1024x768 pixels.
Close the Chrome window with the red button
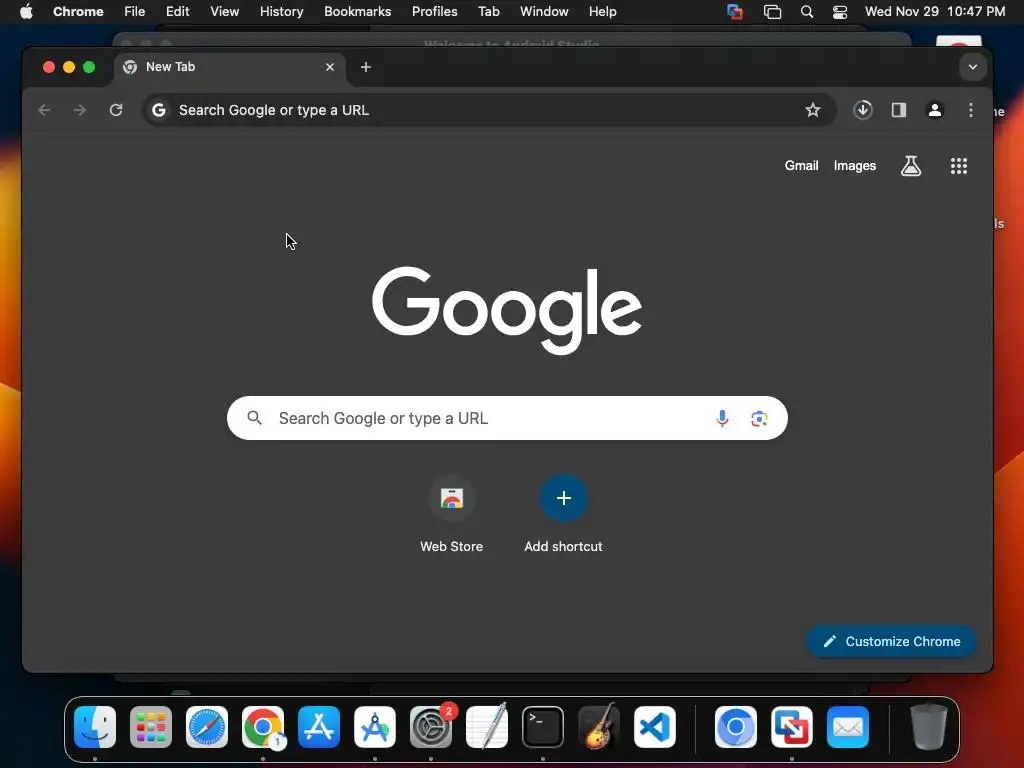coord(48,67)
